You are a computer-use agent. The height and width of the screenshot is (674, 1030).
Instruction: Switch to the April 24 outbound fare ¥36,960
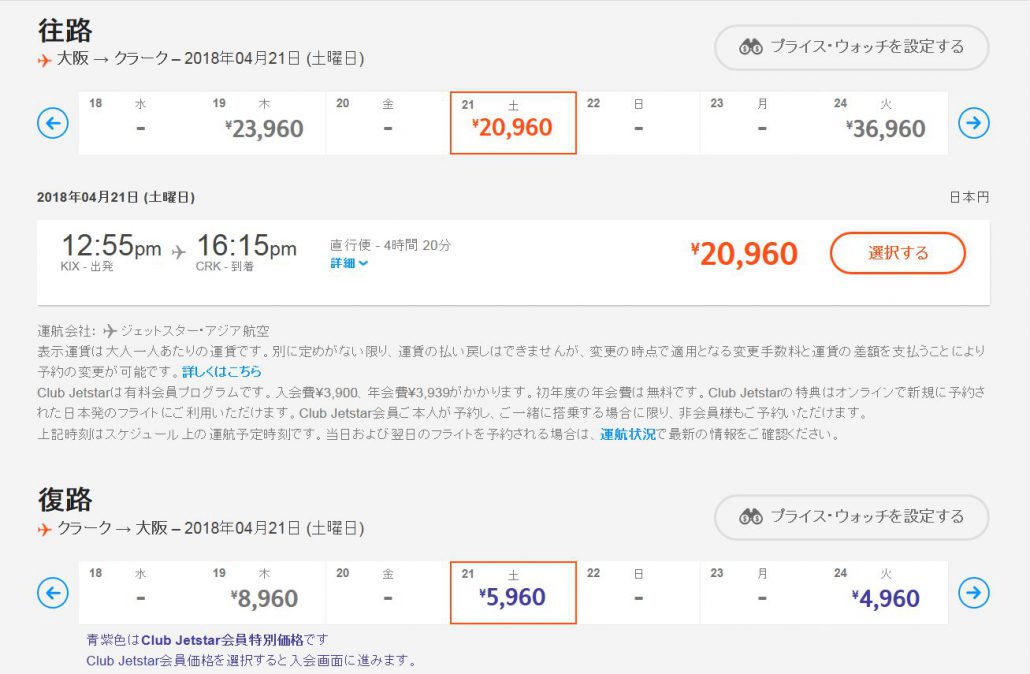tap(886, 129)
